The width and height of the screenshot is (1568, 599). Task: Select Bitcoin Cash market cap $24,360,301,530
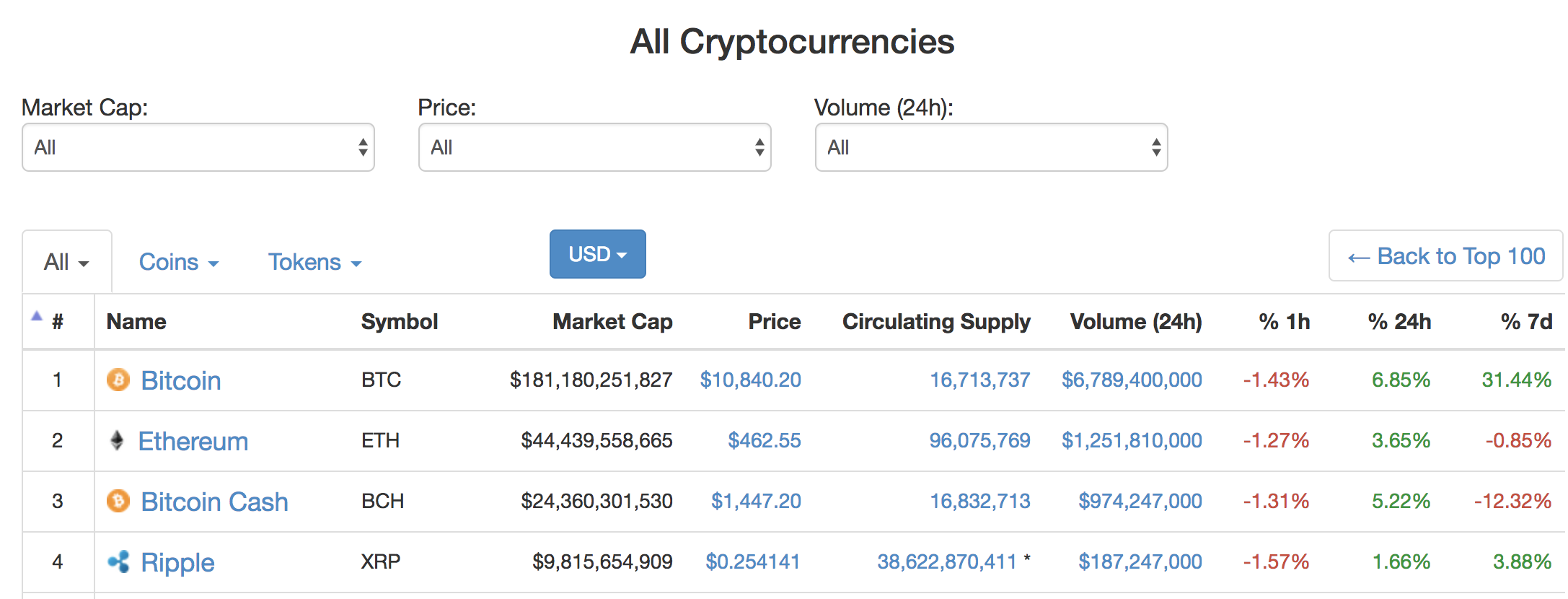pyautogui.click(x=597, y=501)
